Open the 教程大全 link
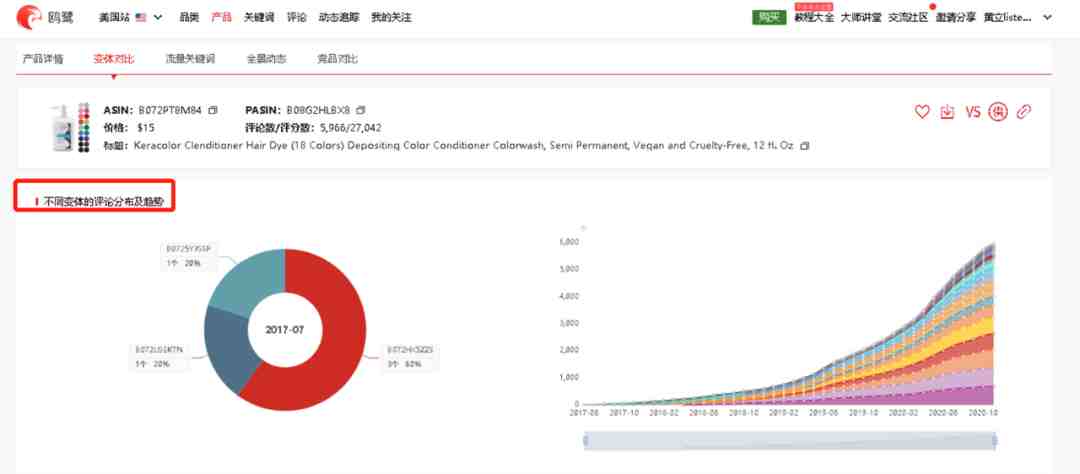 [x=813, y=18]
